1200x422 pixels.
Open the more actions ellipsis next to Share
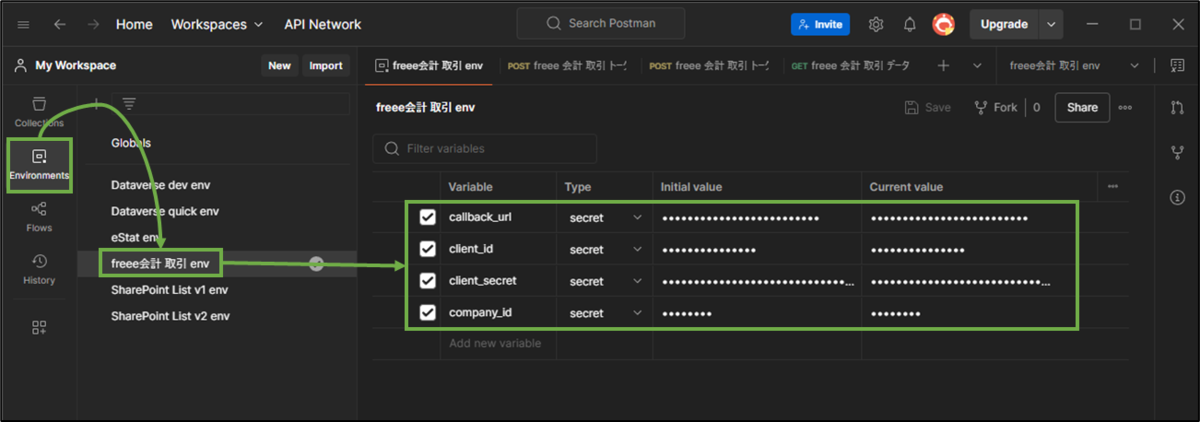click(1125, 108)
